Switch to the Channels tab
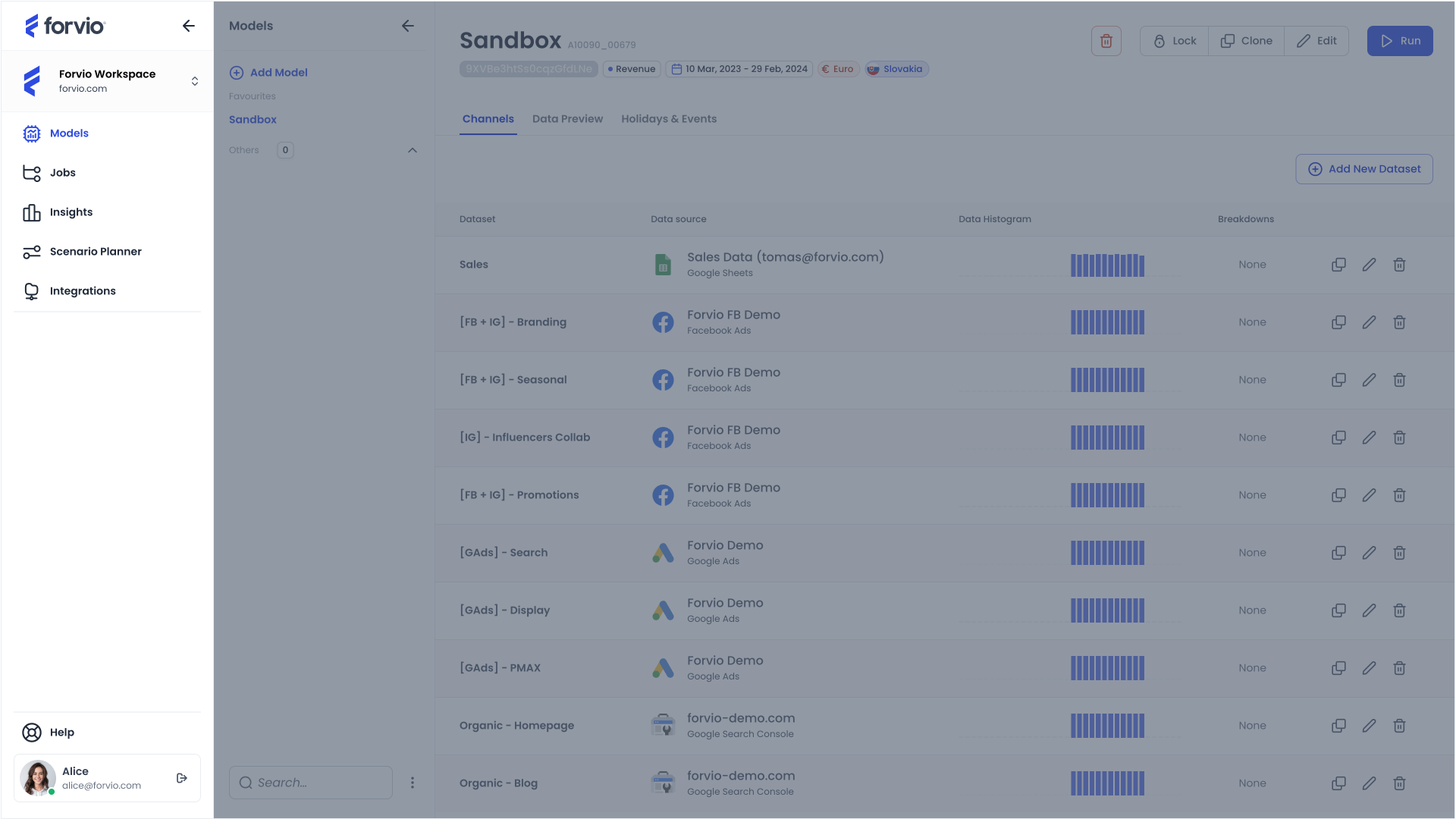 point(488,119)
